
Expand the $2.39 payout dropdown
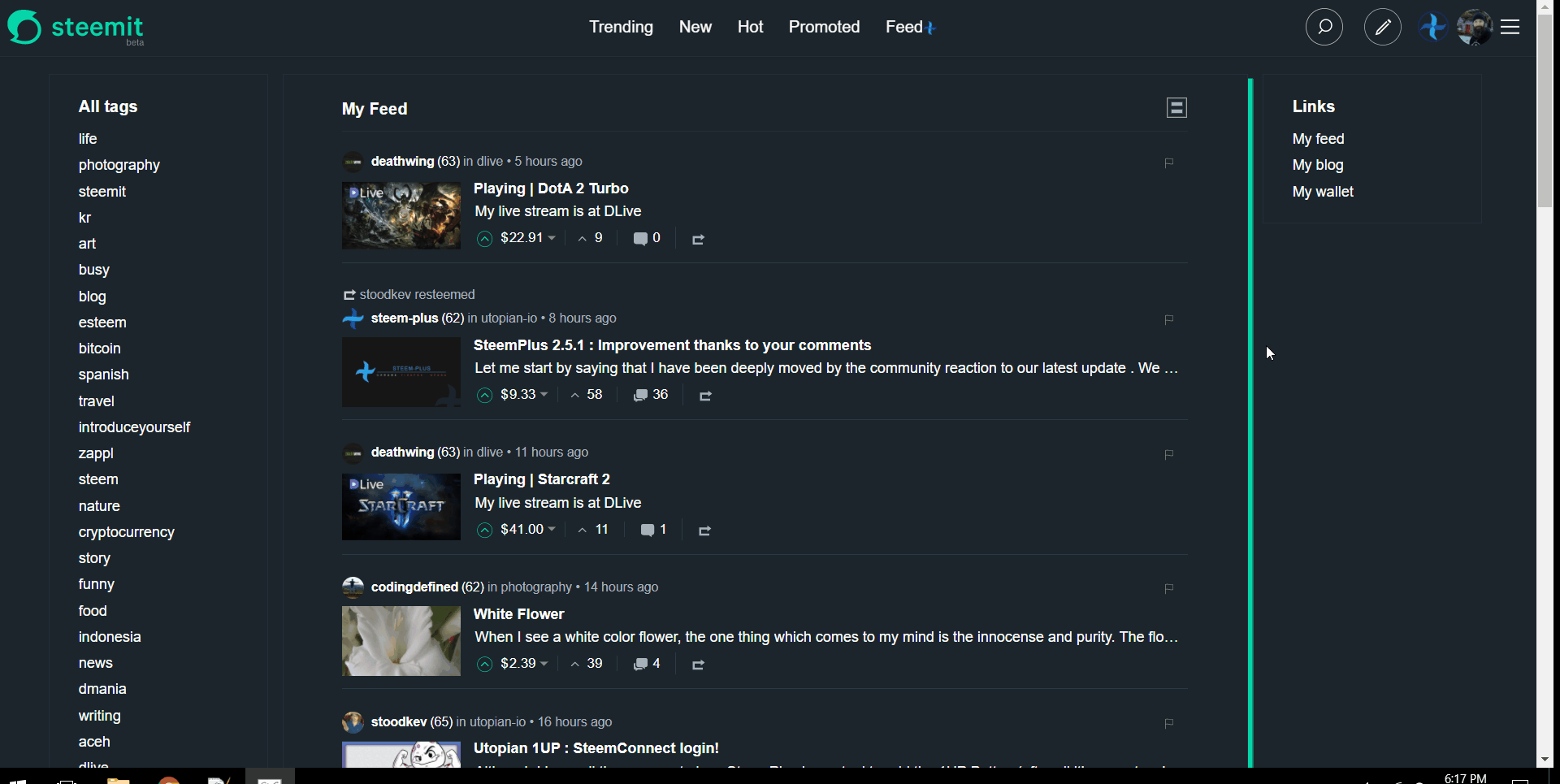[524, 664]
